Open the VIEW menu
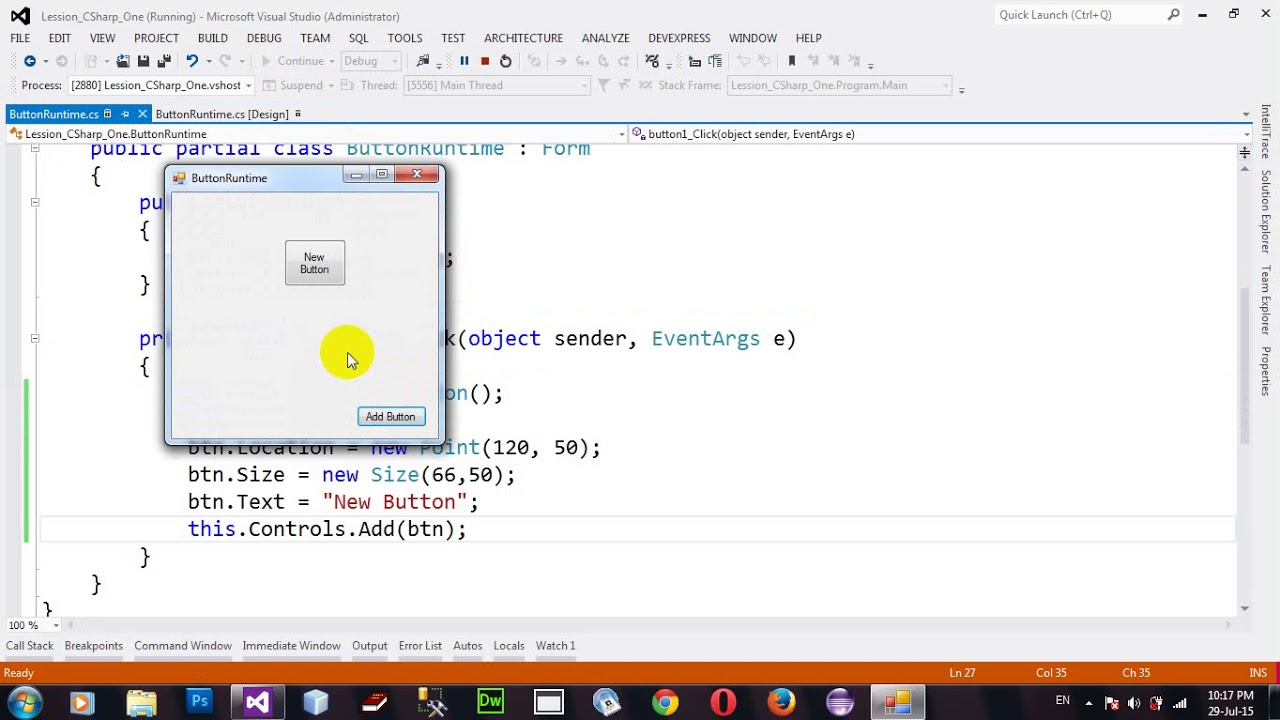1280x720 pixels. [x=103, y=38]
